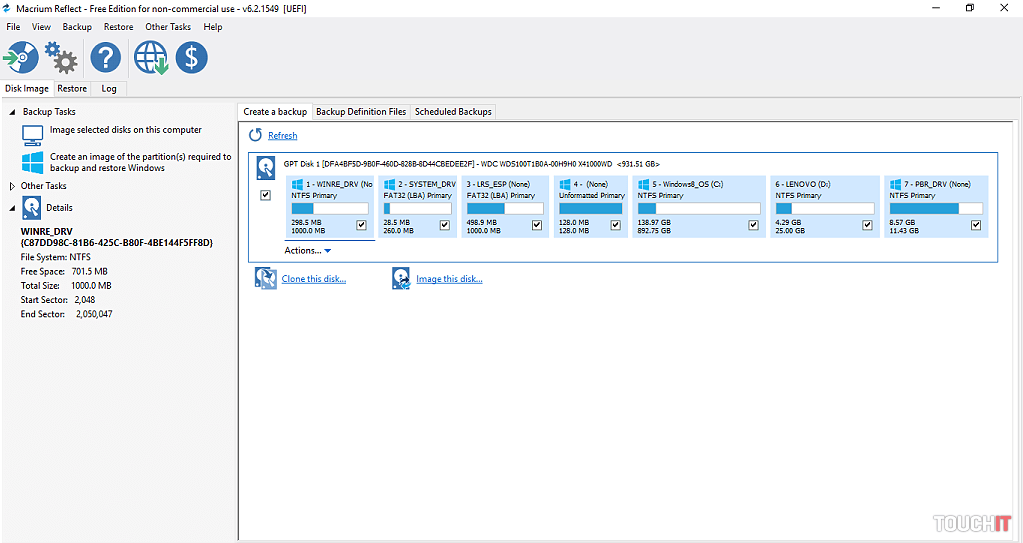Open the Actions dropdown below partitions
The height and width of the screenshot is (543, 1023).
(x=307, y=251)
